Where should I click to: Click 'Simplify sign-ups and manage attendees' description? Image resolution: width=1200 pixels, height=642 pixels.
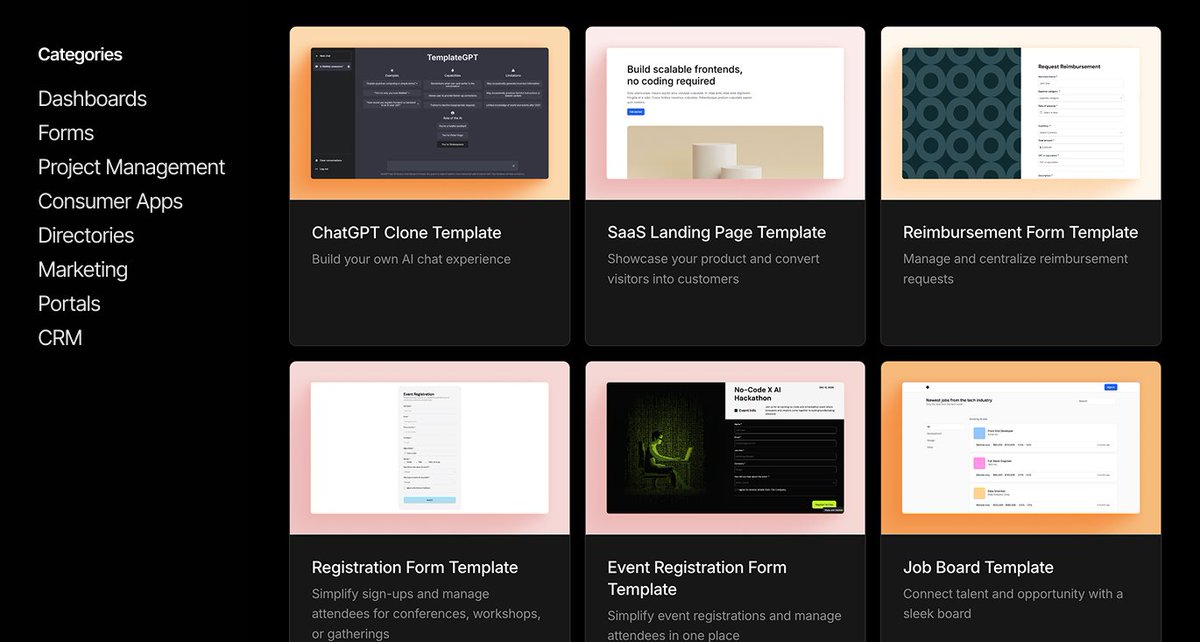(x=426, y=614)
